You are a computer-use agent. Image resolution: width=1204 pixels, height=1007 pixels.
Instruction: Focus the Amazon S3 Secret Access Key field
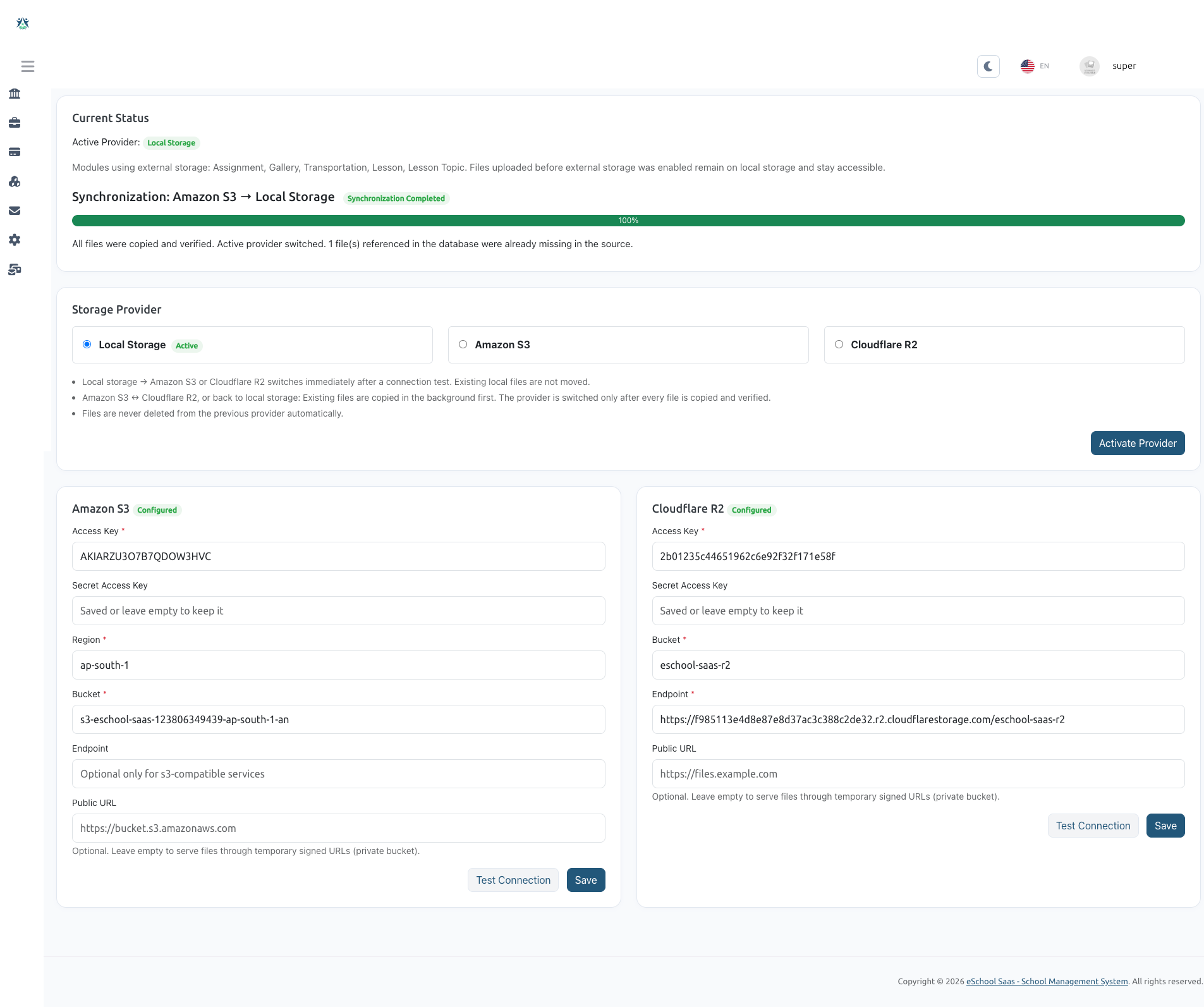[x=338, y=611]
